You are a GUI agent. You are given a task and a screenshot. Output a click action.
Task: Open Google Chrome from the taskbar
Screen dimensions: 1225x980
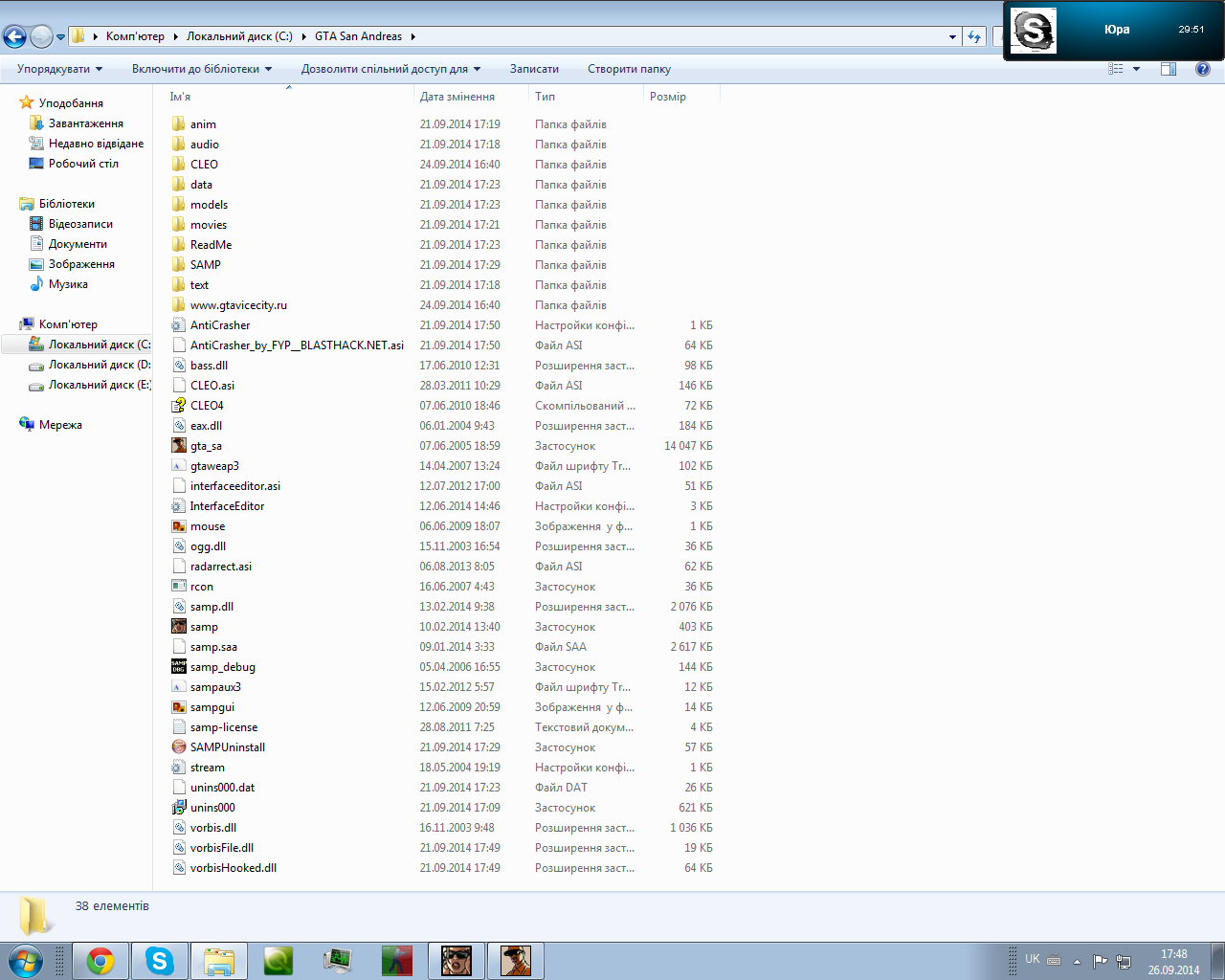(100, 961)
